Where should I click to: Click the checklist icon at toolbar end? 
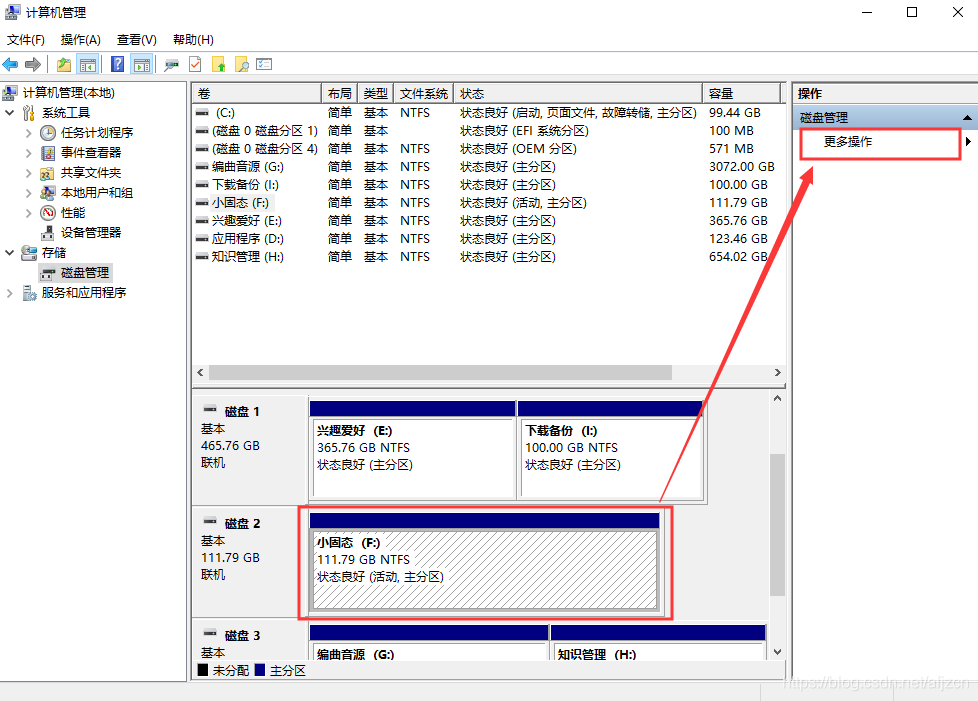264,65
